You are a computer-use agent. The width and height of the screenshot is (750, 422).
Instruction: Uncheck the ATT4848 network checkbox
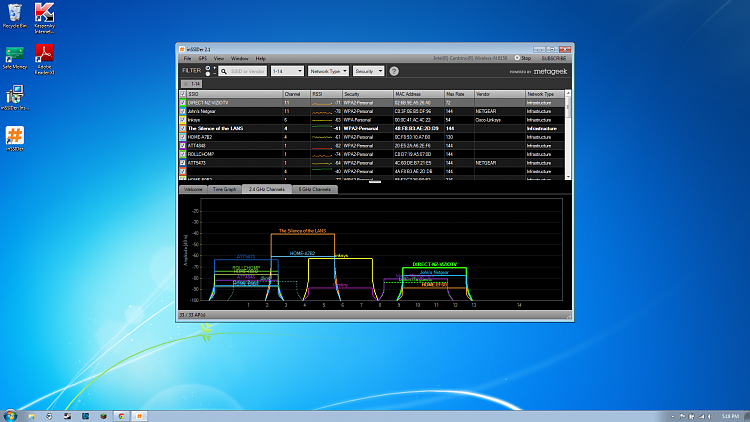[182, 145]
